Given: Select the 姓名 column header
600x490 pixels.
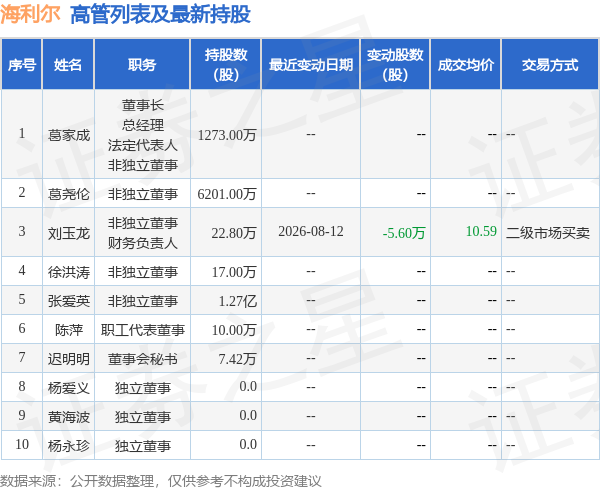Looking at the screenshot, I should point(68,64).
